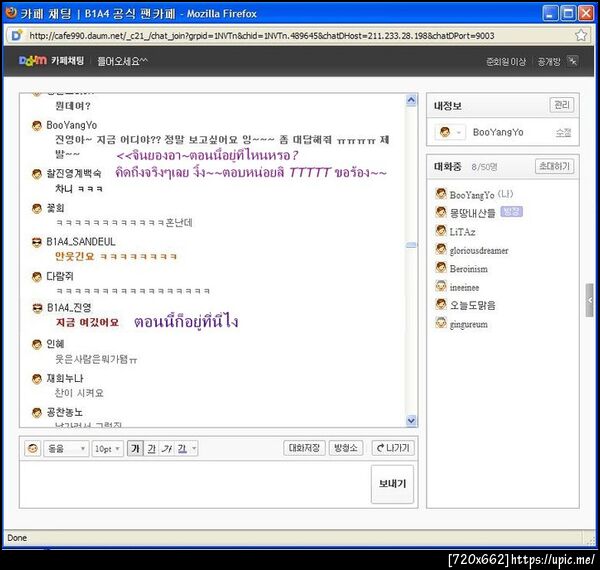Select BooYangYo in participant list
The height and width of the screenshot is (570, 600).
[x=474, y=194]
